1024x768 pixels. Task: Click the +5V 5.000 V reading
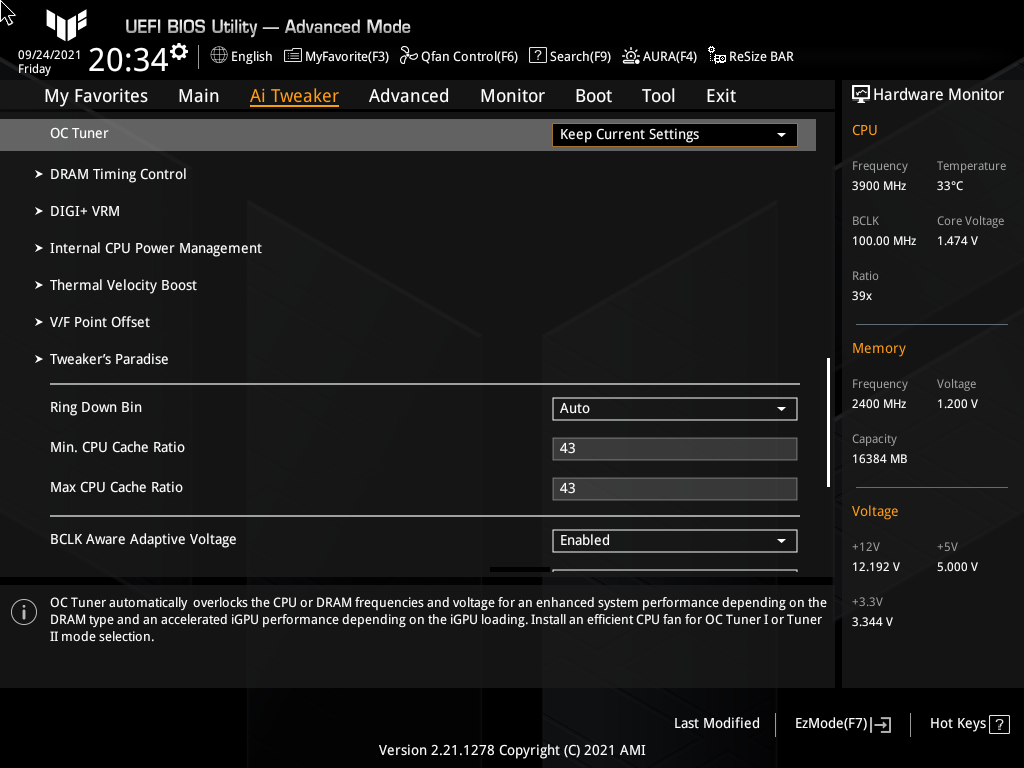pyautogui.click(x=957, y=567)
